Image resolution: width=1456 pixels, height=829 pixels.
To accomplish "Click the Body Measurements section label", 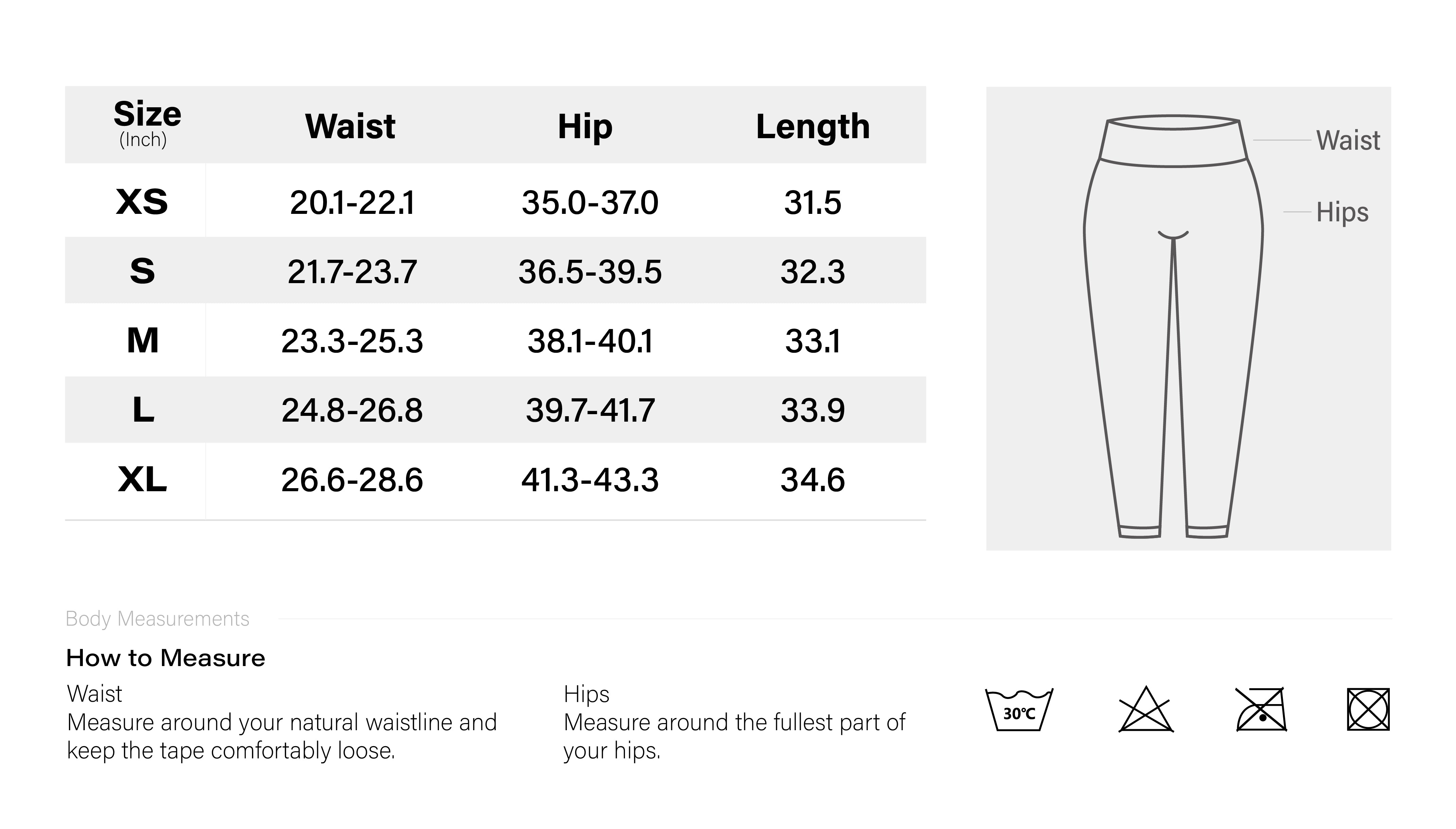I will [158, 619].
